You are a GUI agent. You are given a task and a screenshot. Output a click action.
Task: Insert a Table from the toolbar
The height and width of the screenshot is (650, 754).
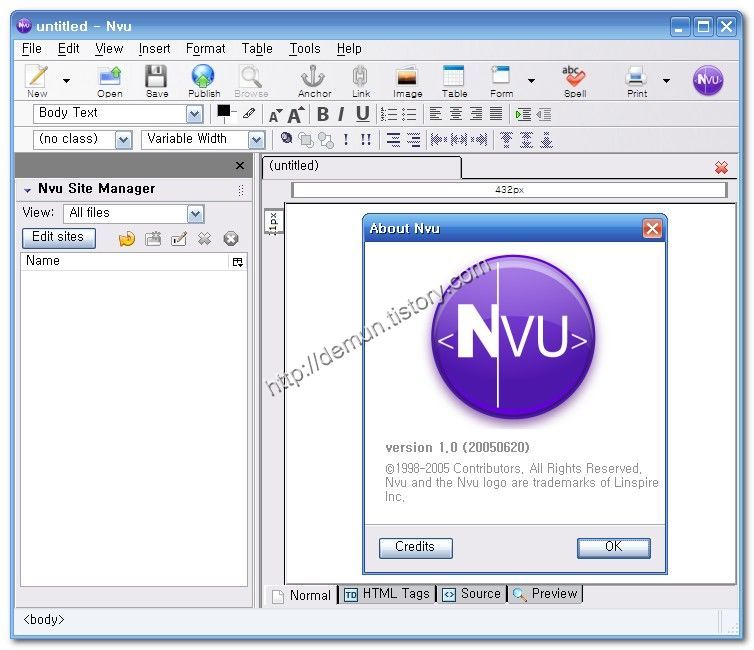[x=454, y=81]
